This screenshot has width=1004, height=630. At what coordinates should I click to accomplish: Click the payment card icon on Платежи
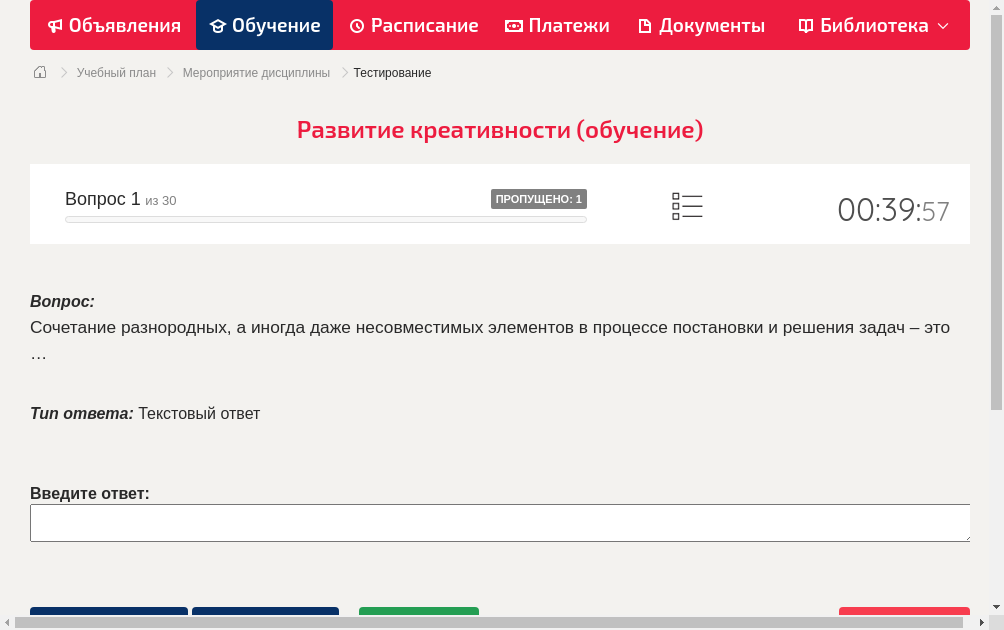point(513,25)
